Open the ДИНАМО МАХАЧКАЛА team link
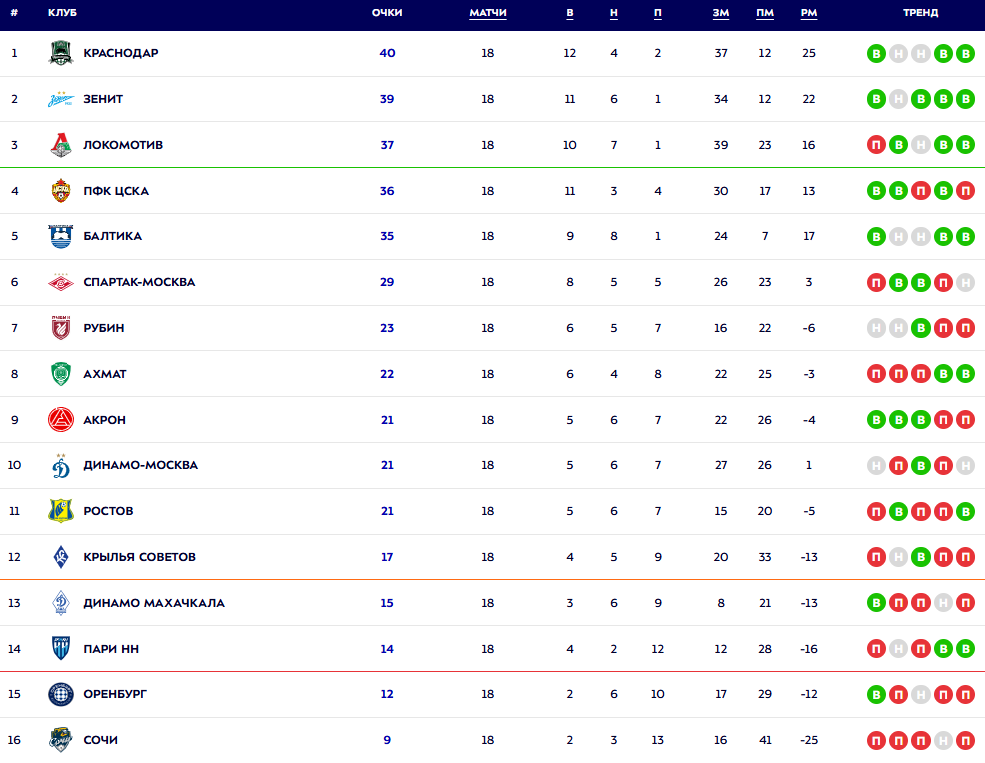985x763 pixels. click(154, 603)
